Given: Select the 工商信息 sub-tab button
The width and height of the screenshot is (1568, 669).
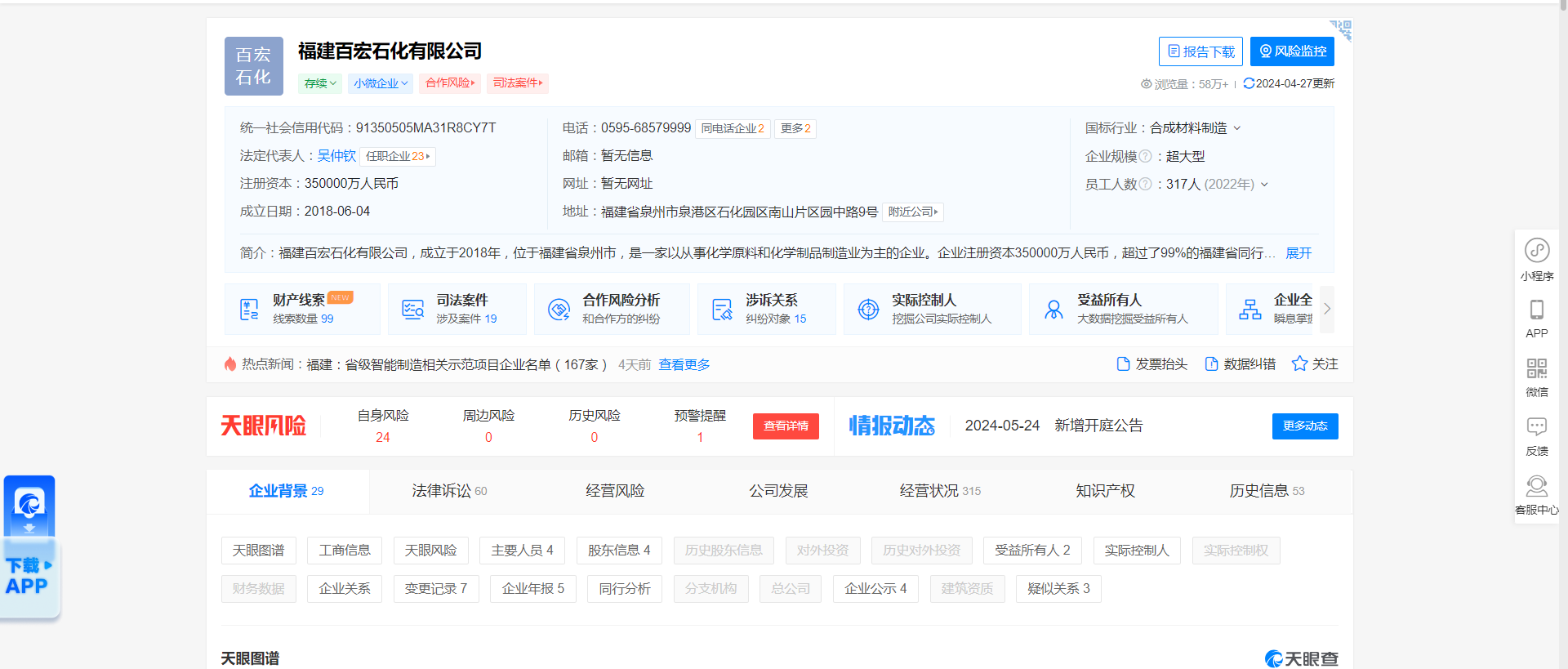Looking at the screenshot, I should [345, 551].
